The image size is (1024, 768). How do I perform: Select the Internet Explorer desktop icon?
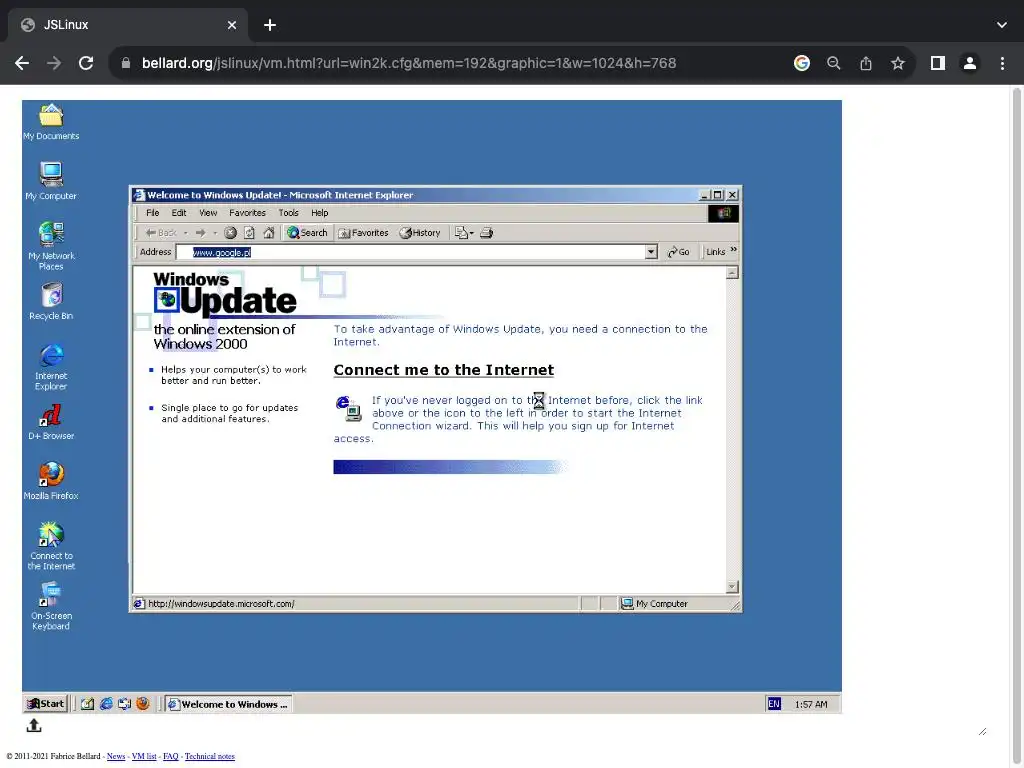pos(51,367)
